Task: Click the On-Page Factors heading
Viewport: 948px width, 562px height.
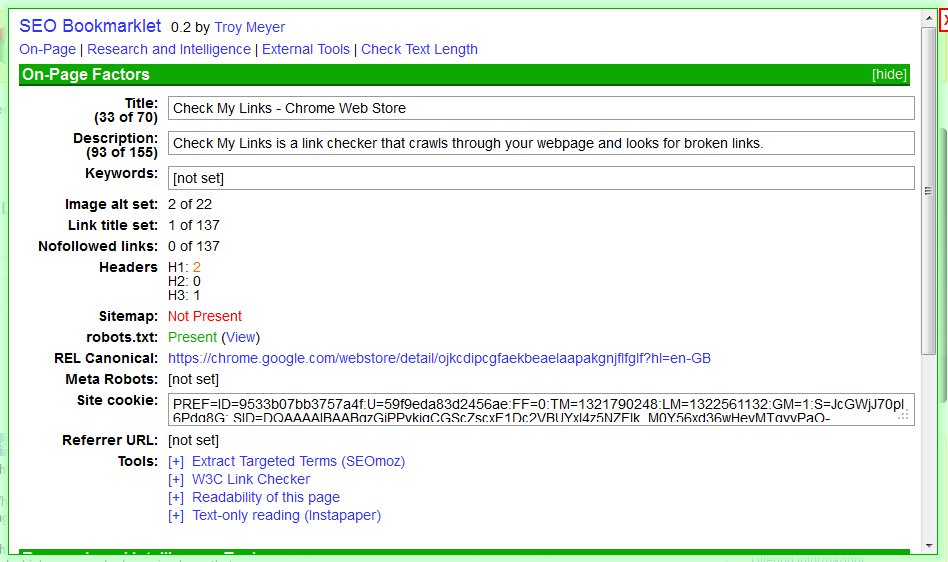Action: (x=86, y=74)
